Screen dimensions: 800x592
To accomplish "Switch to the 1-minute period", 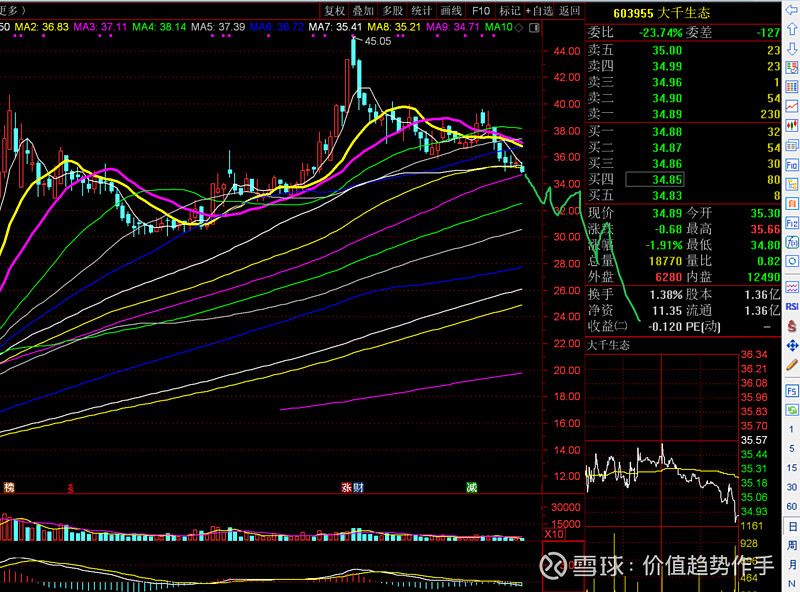I will point(792,429).
